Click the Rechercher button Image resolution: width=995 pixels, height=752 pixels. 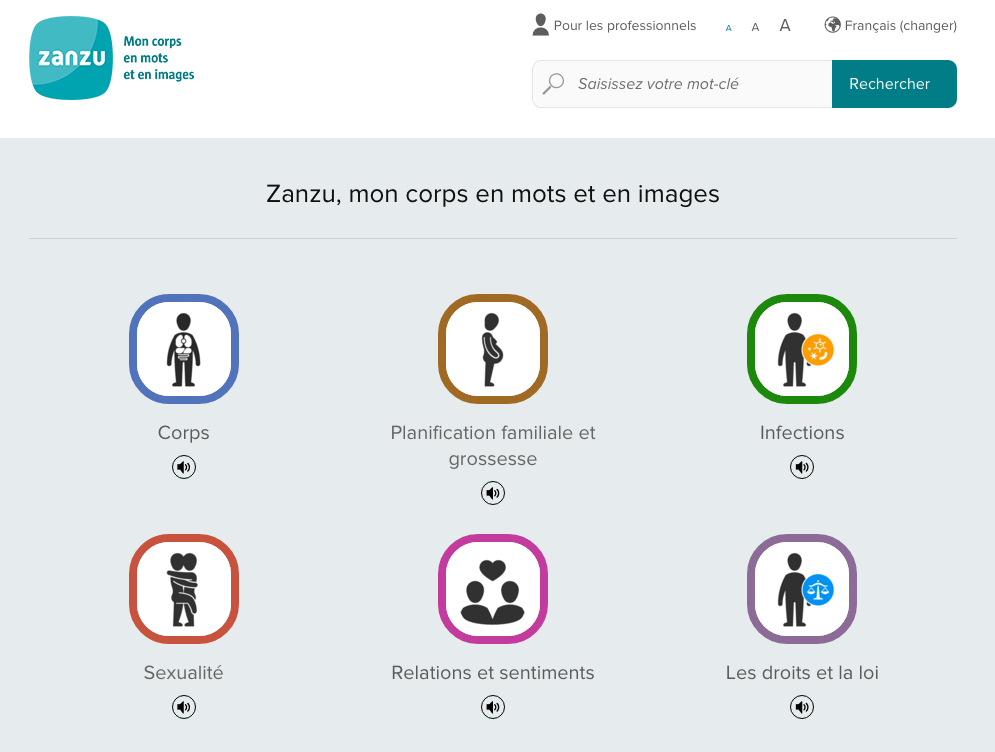(893, 84)
